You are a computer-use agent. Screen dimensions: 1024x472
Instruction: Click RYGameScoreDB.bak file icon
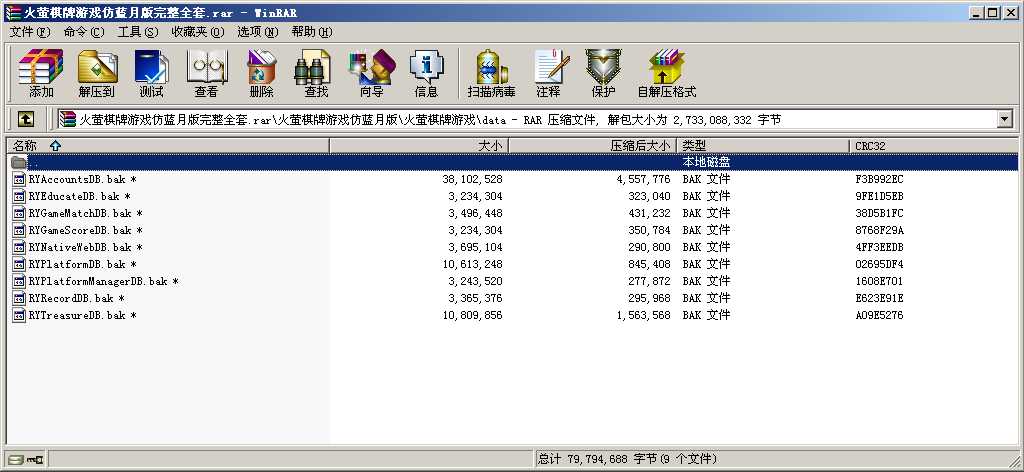(x=19, y=230)
